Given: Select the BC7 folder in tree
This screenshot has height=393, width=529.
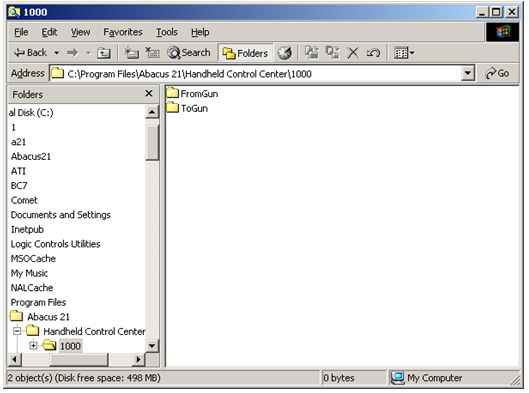Looking at the screenshot, I should [19, 186].
